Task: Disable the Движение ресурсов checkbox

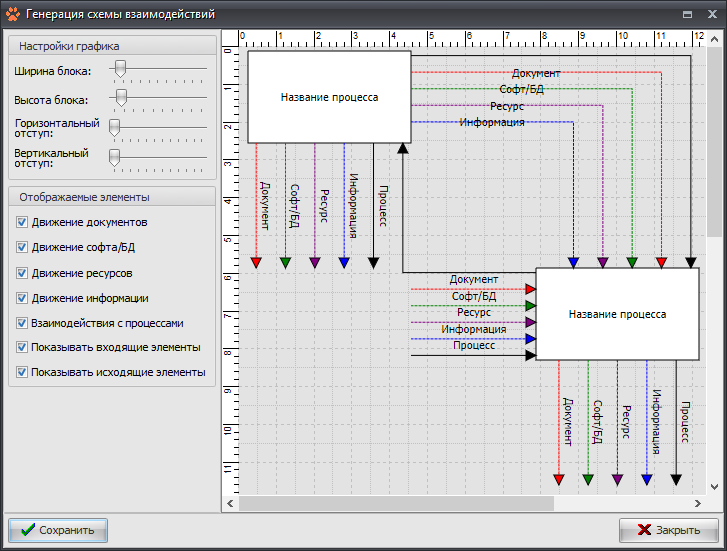Action: tap(22, 273)
